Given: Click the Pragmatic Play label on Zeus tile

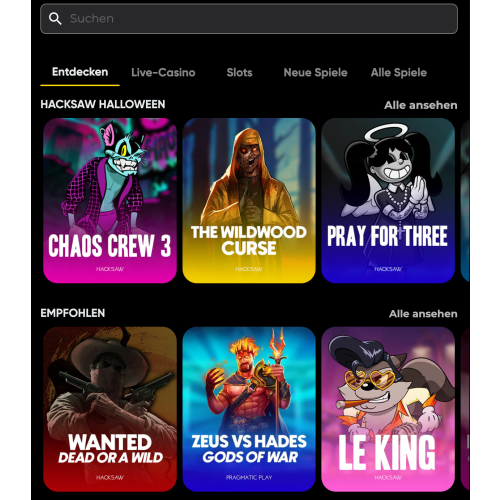Looking at the screenshot, I should click(249, 477).
